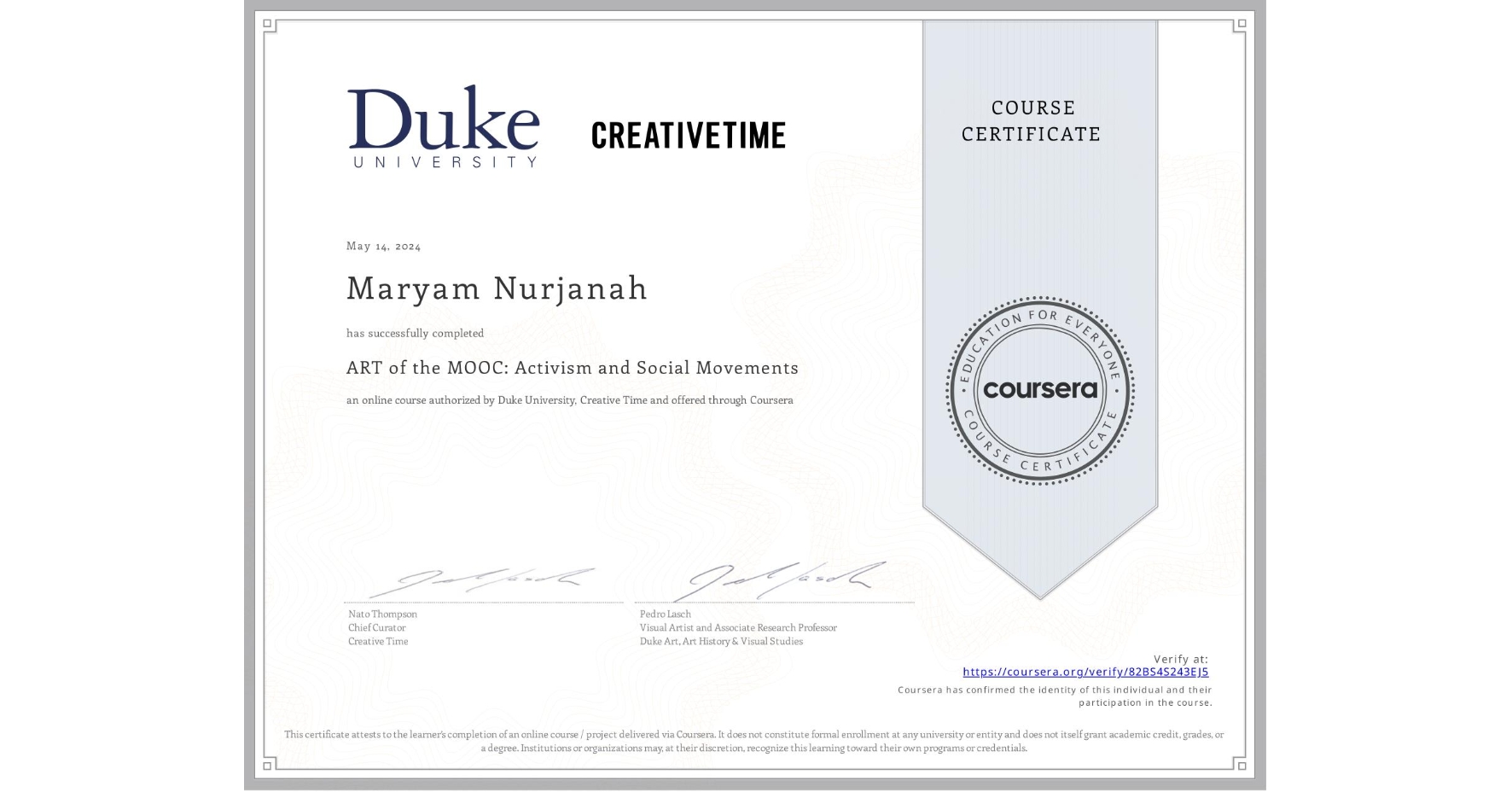
Task: Click the 'Verify at:' label
Action: (1181, 659)
